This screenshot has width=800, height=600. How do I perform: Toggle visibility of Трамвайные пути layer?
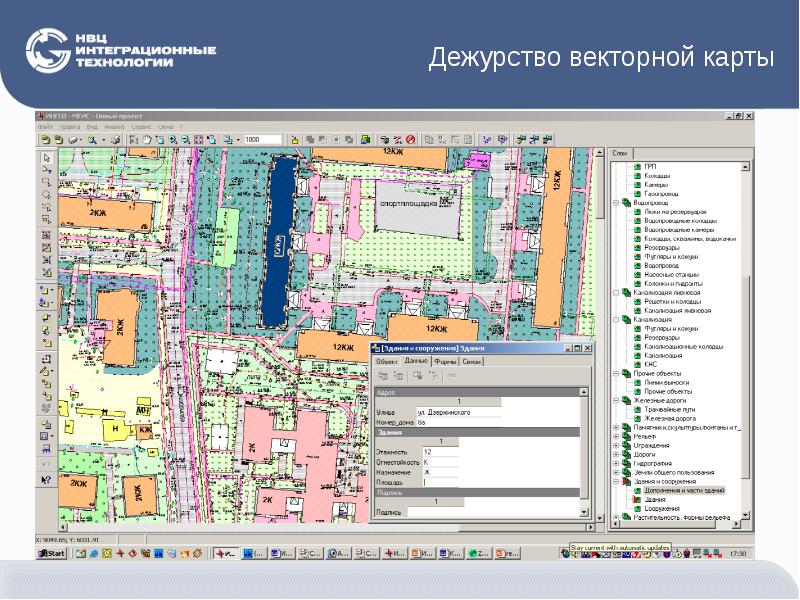point(637,409)
